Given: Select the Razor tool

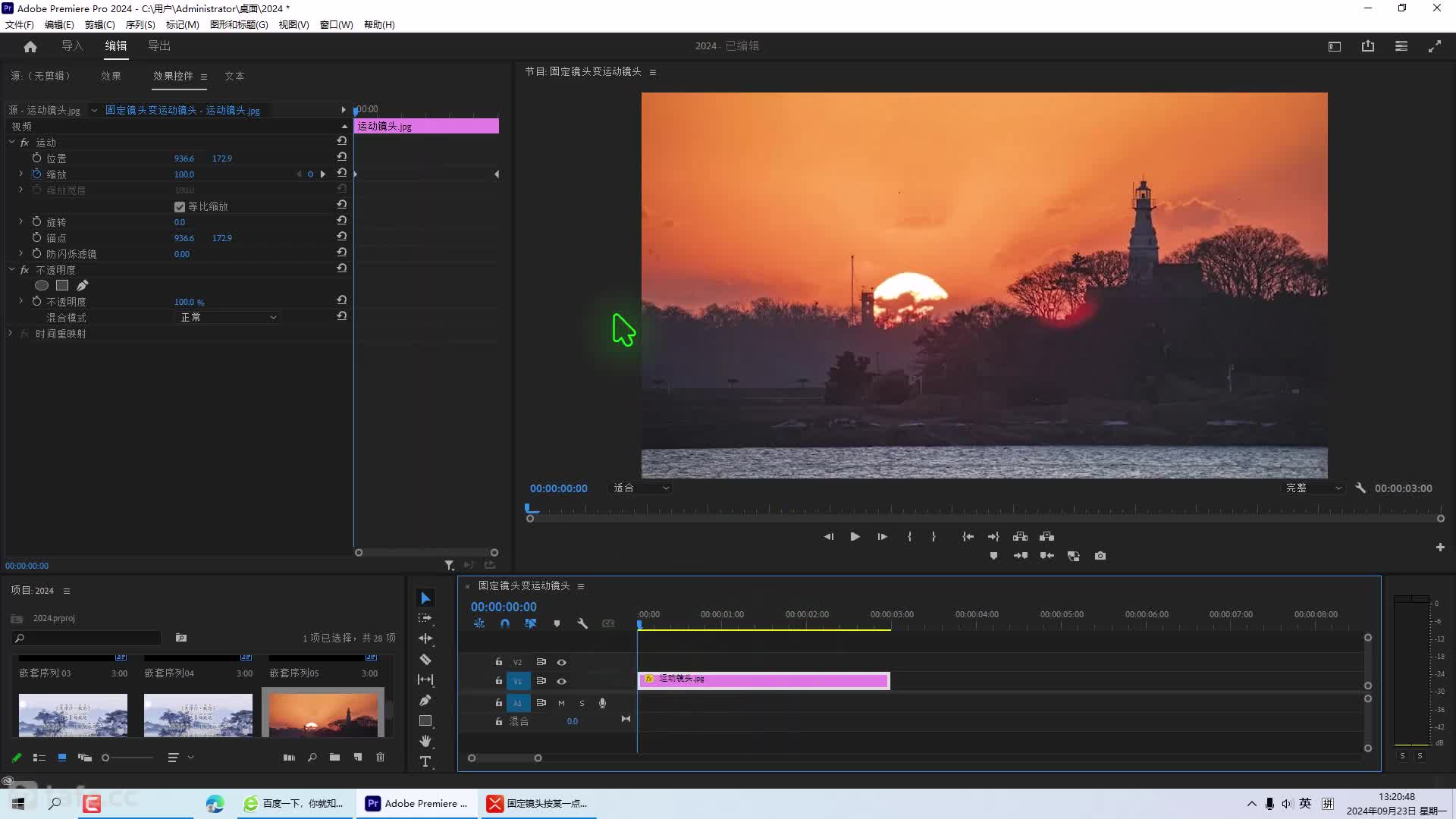Looking at the screenshot, I should point(425,659).
